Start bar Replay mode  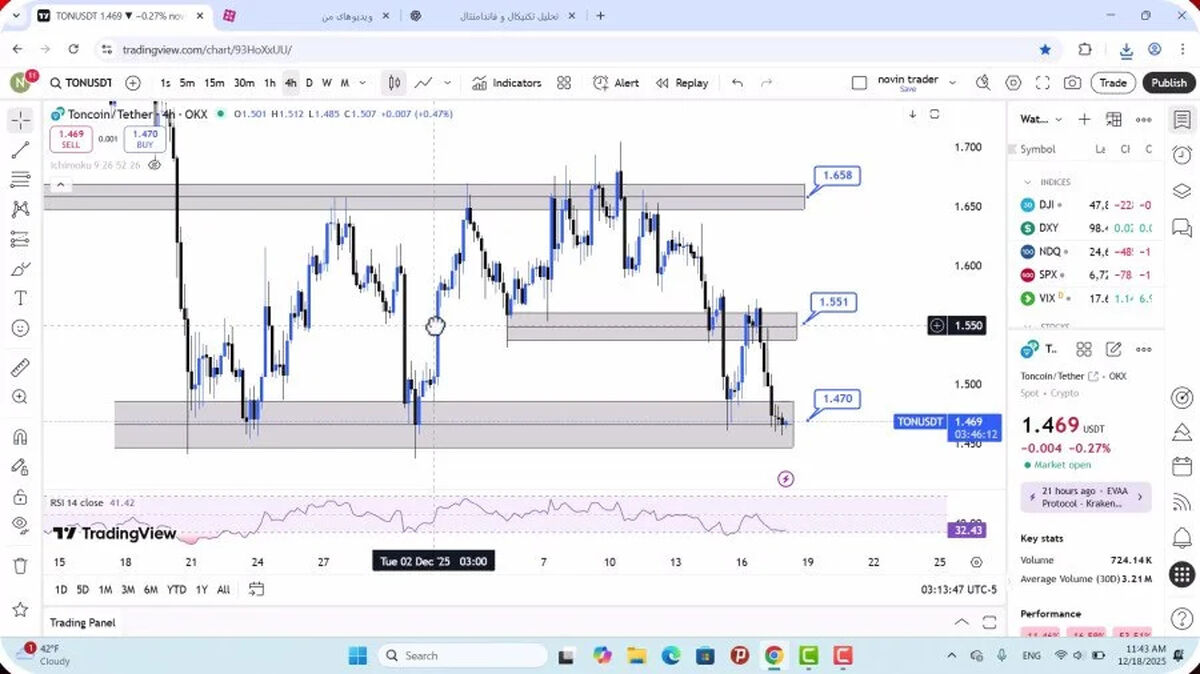coord(682,83)
